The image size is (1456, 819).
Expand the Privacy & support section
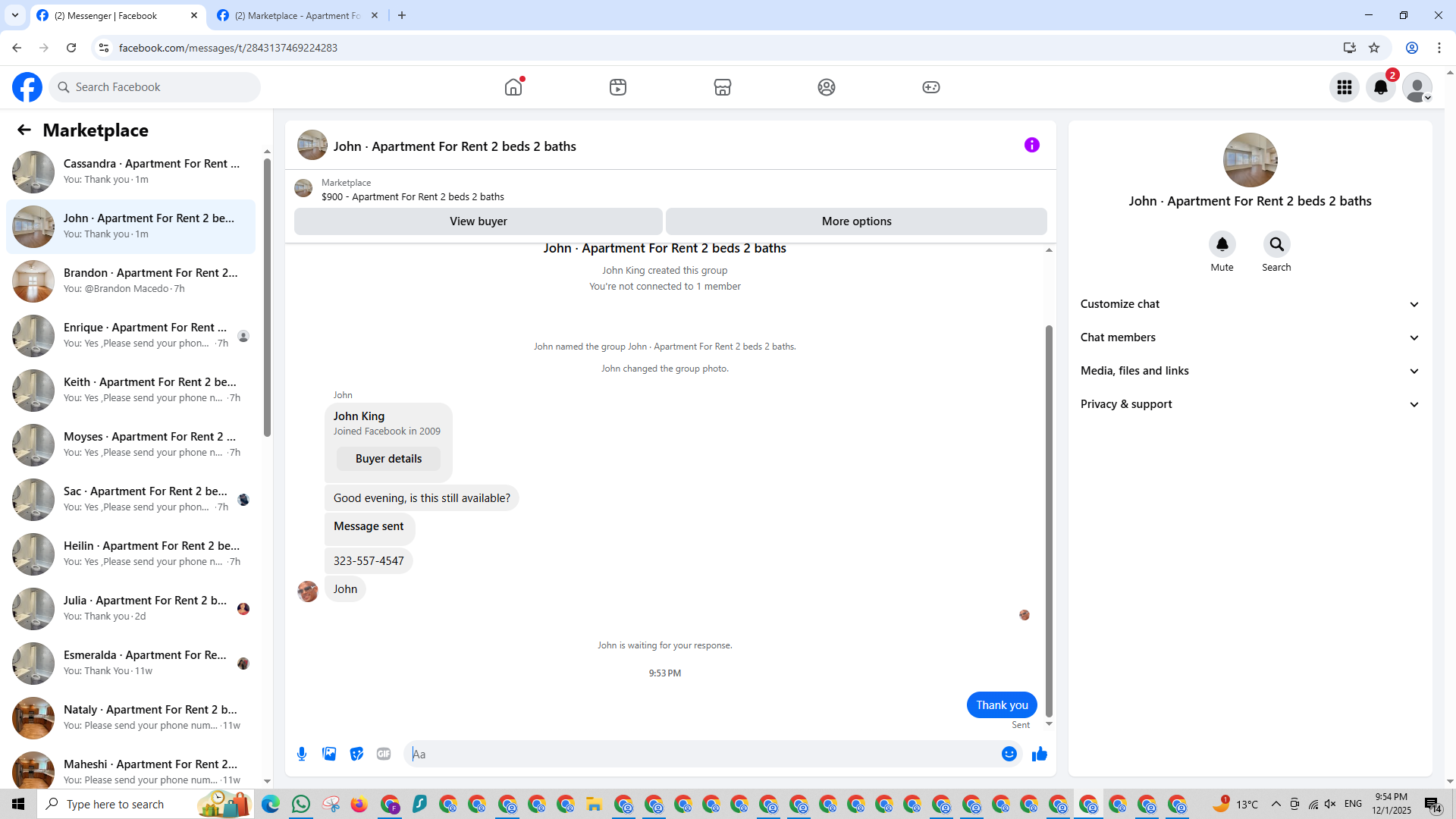click(1250, 404)
